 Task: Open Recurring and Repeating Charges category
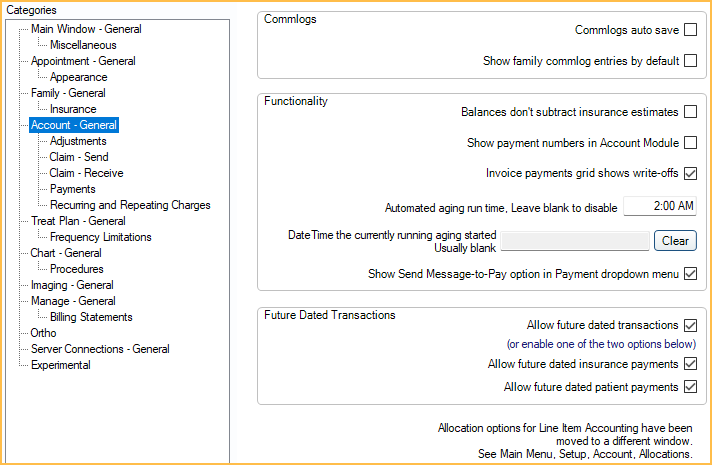coord(130,205)
